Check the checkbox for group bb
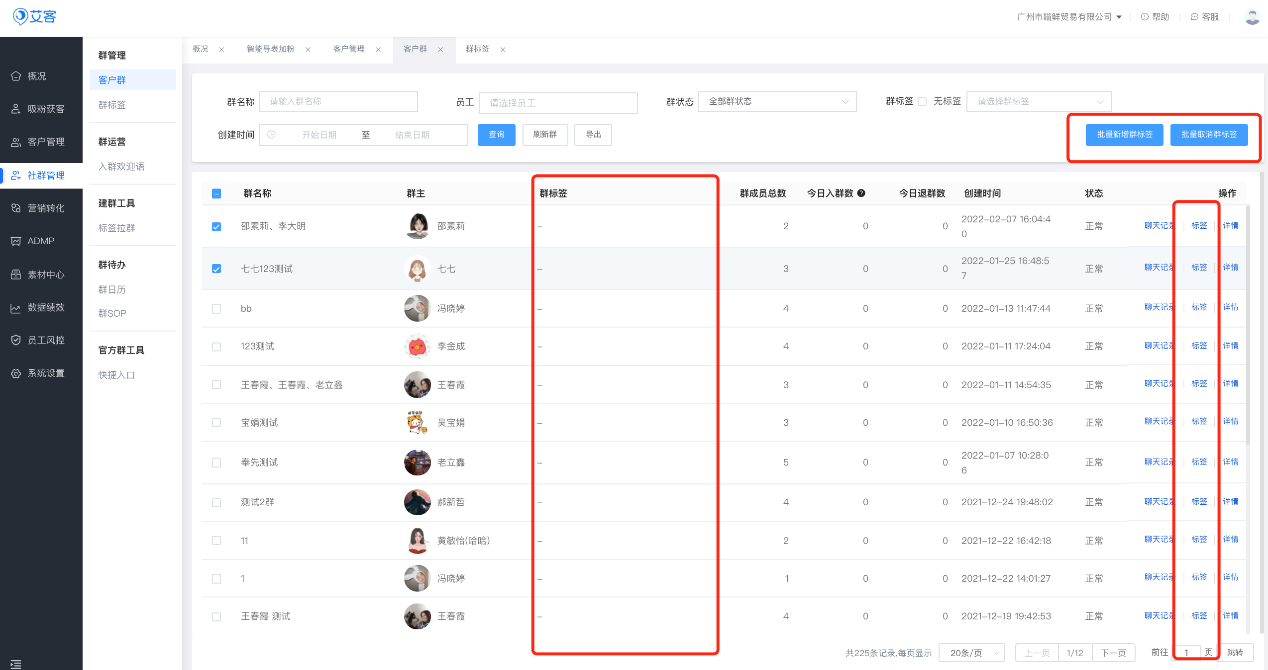The width and height of the screenshot is (1268, 670). (217, 308)
